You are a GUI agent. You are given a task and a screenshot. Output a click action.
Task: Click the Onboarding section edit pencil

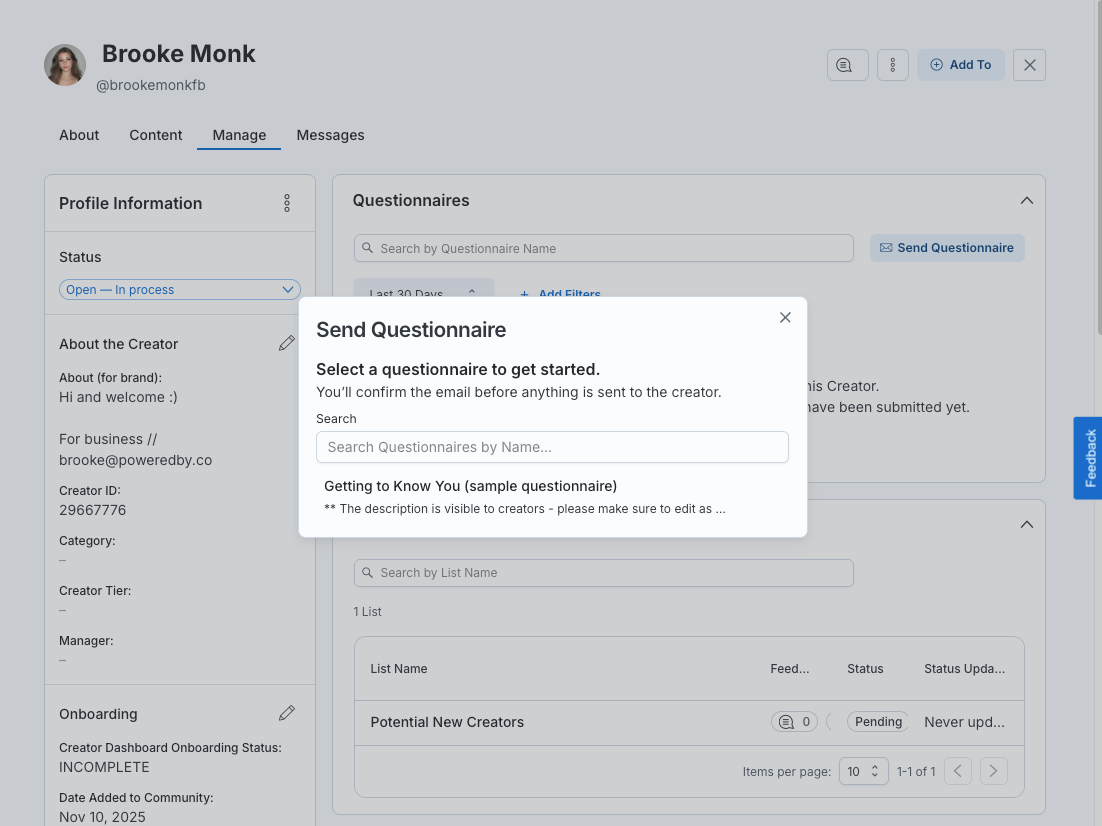[x=287, y=713]
